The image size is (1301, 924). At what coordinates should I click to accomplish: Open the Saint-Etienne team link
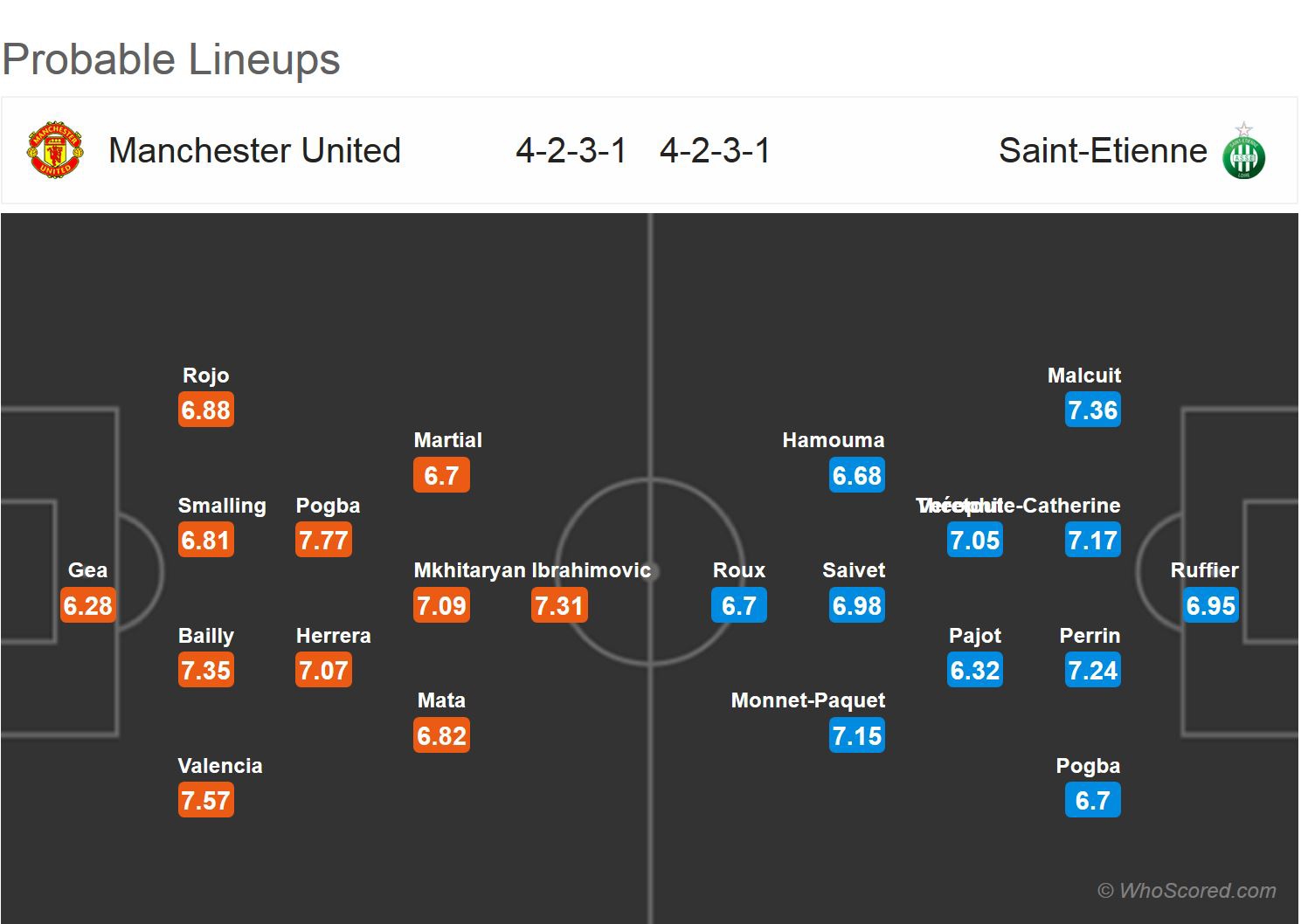[x=1103, y=150]
